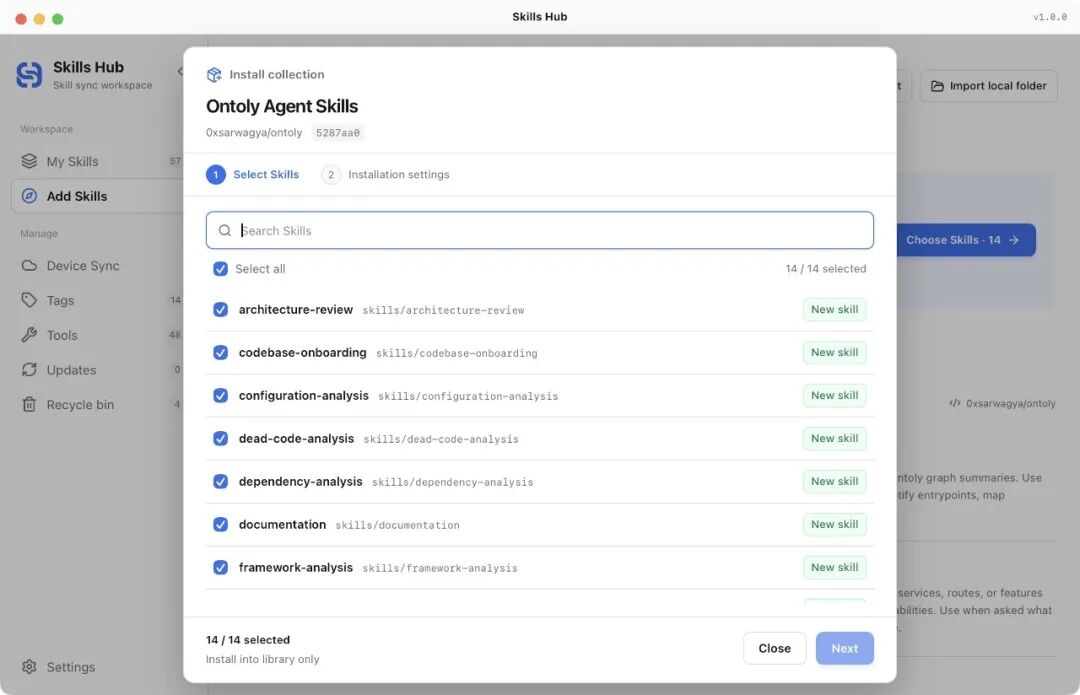
Task: Click the Import local folder button
Action: [x=988, y=86]
